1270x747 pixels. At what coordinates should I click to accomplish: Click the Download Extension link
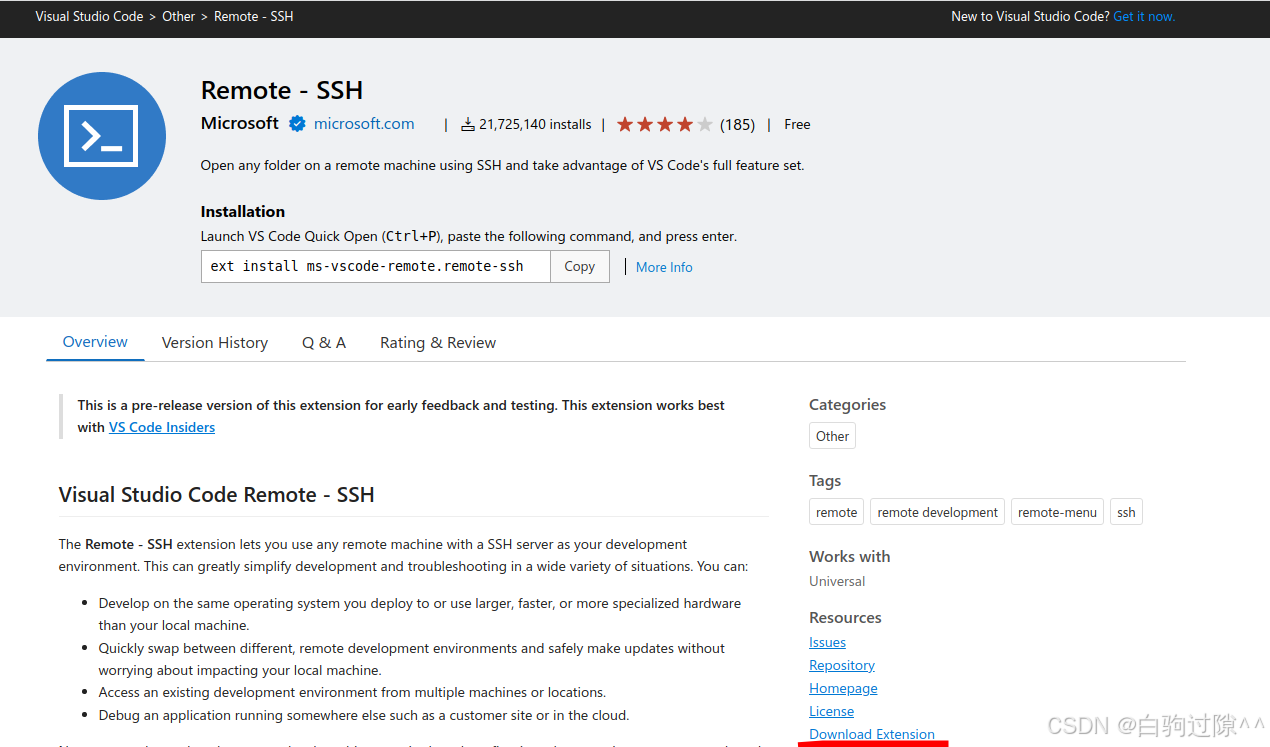click(871, 733)
